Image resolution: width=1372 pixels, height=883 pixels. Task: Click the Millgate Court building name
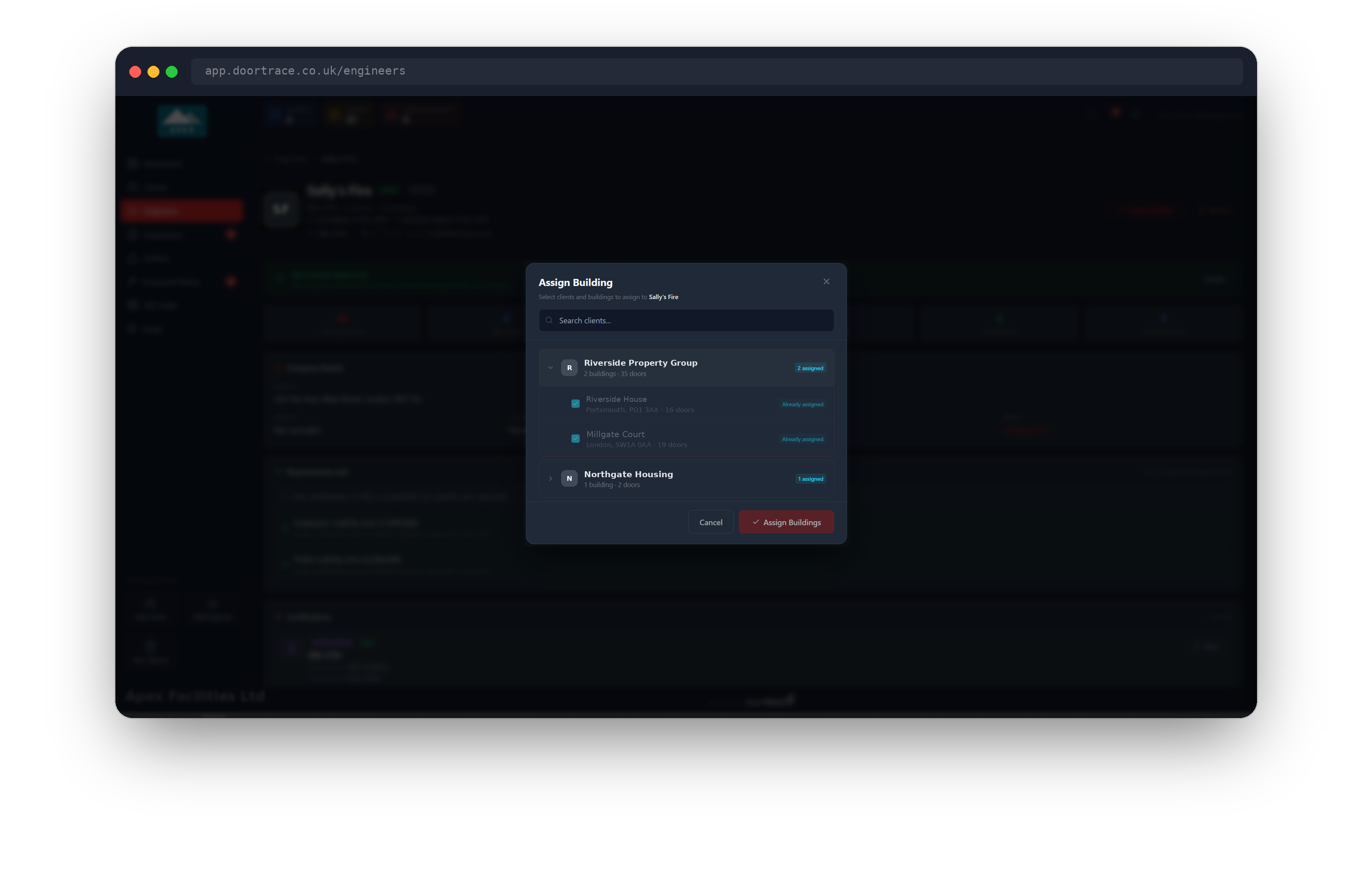click(x=615, y=434)
